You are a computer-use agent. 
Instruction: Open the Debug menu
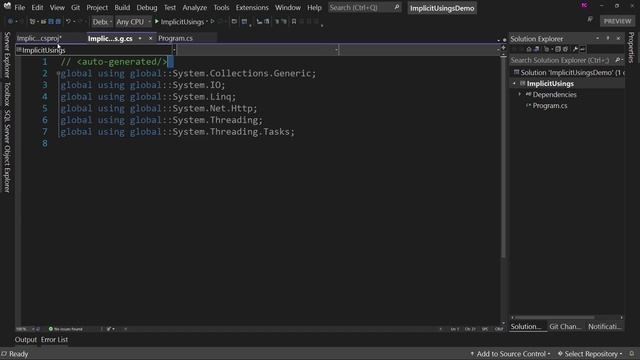click(x=147, y=8)
